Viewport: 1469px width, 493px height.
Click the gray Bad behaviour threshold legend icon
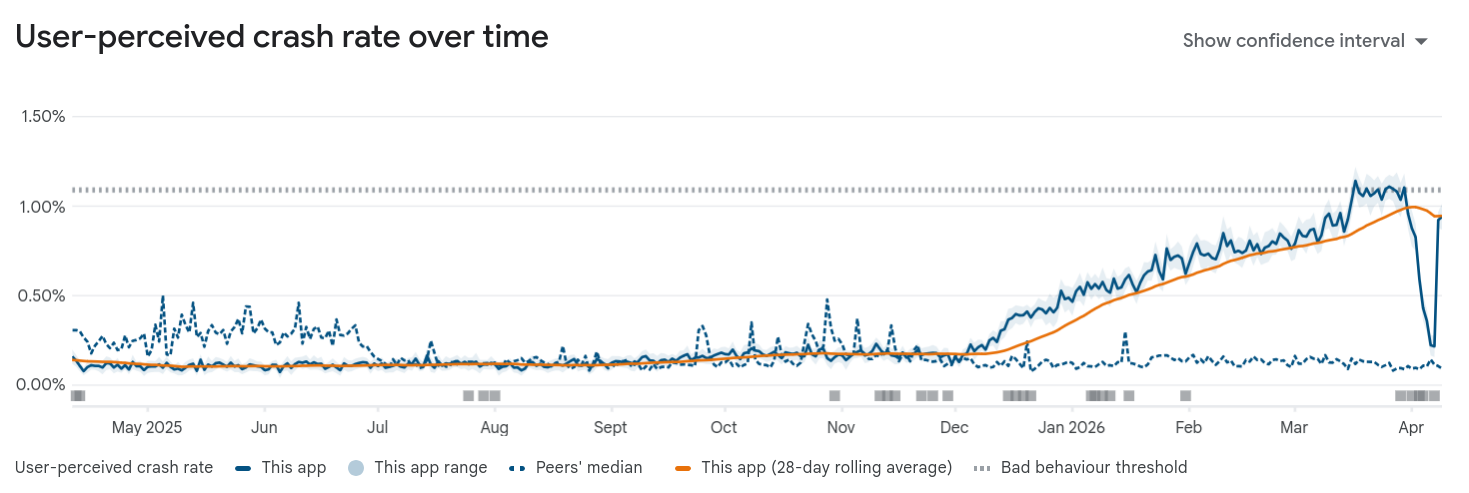point(983,467)
